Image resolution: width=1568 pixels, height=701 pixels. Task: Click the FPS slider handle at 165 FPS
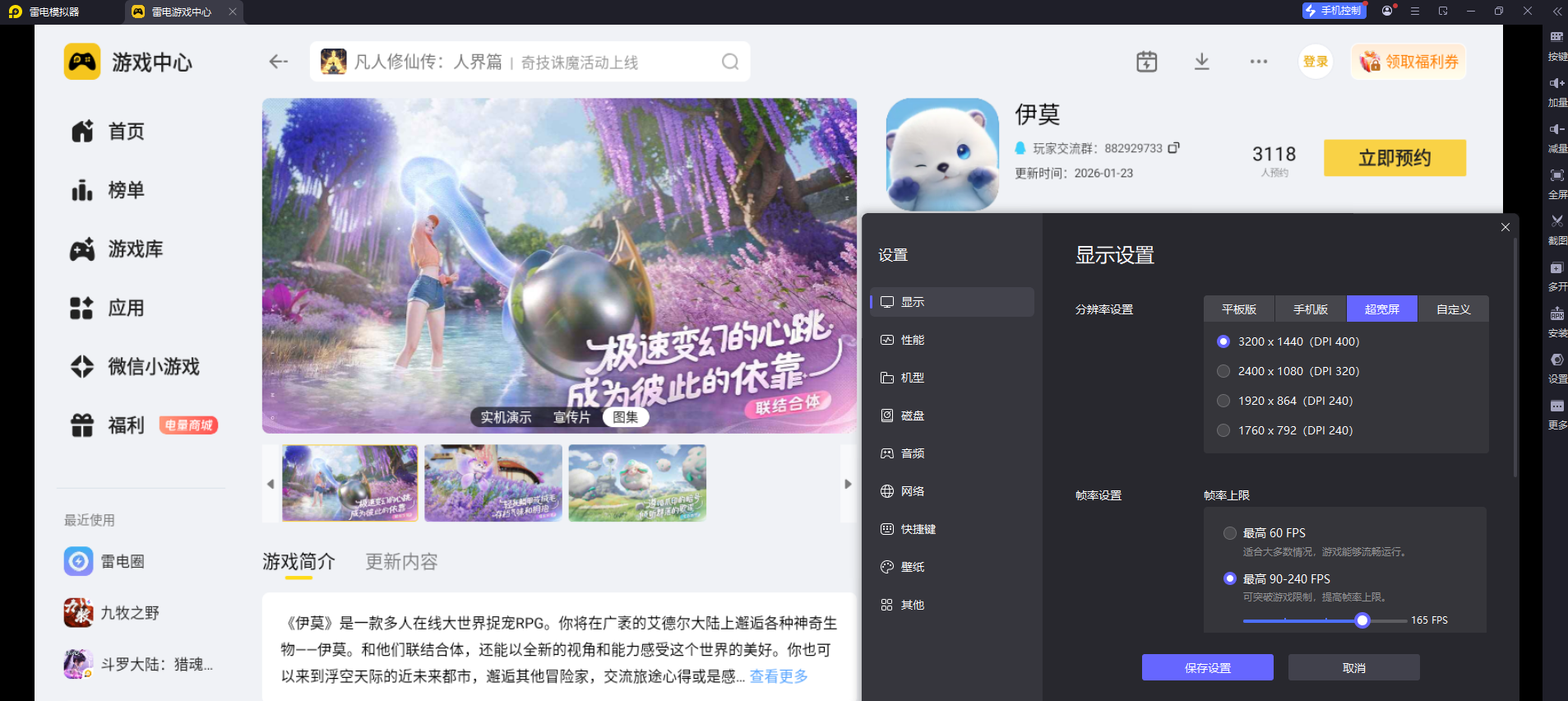click(x=1362, y=620)
